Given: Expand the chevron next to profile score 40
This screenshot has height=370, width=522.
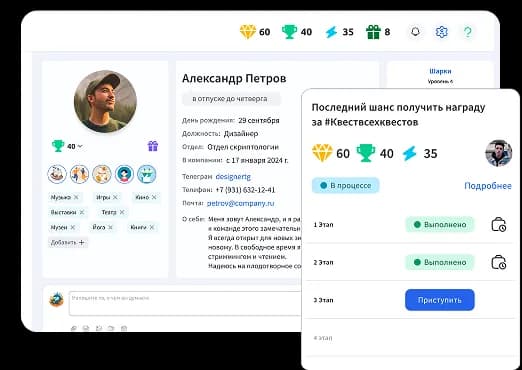Looking at the screenshot, I should coord(80,146).
